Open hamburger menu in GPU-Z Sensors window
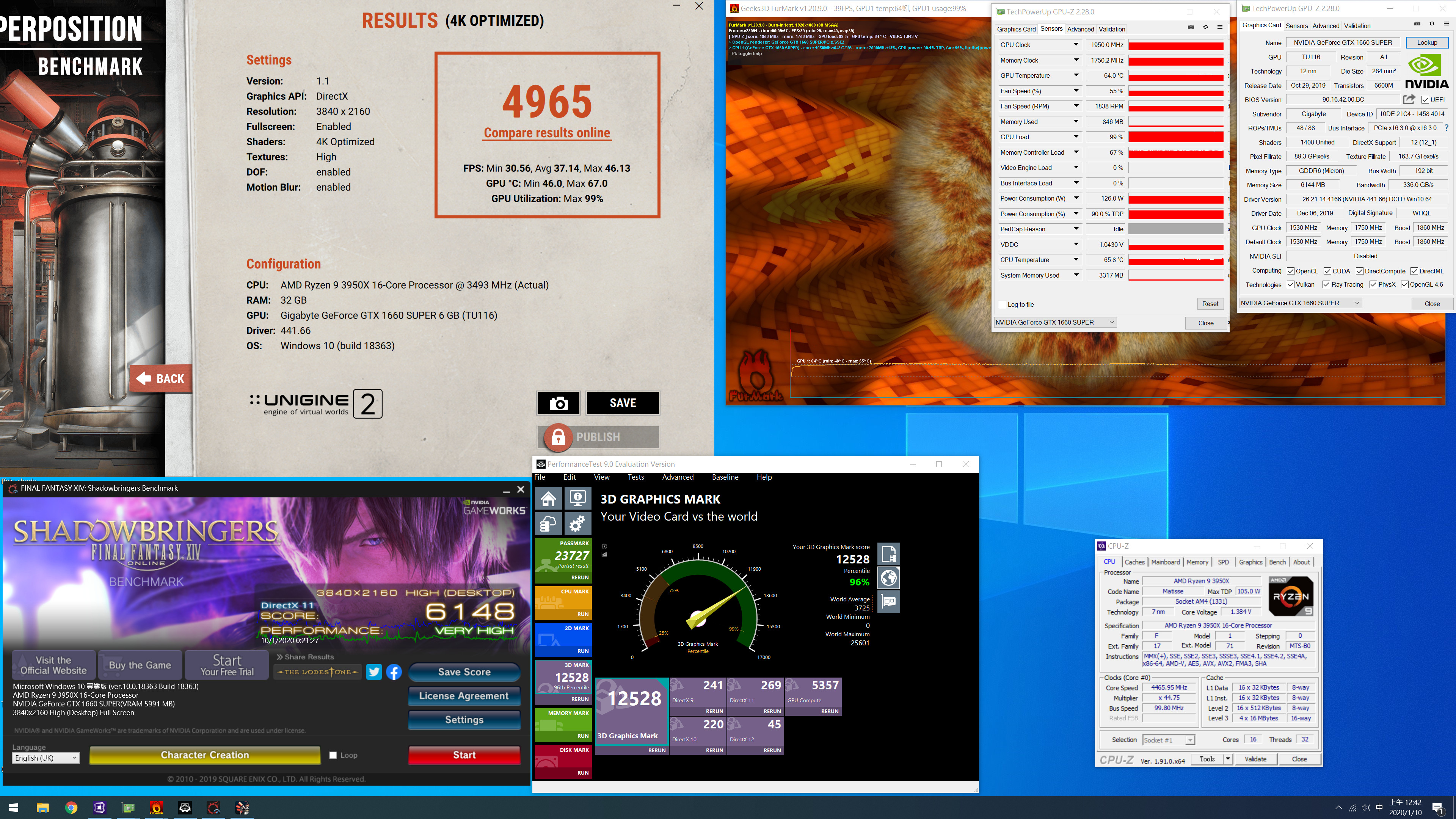This screenshot has width=1456, height=819. [1220, 28]
